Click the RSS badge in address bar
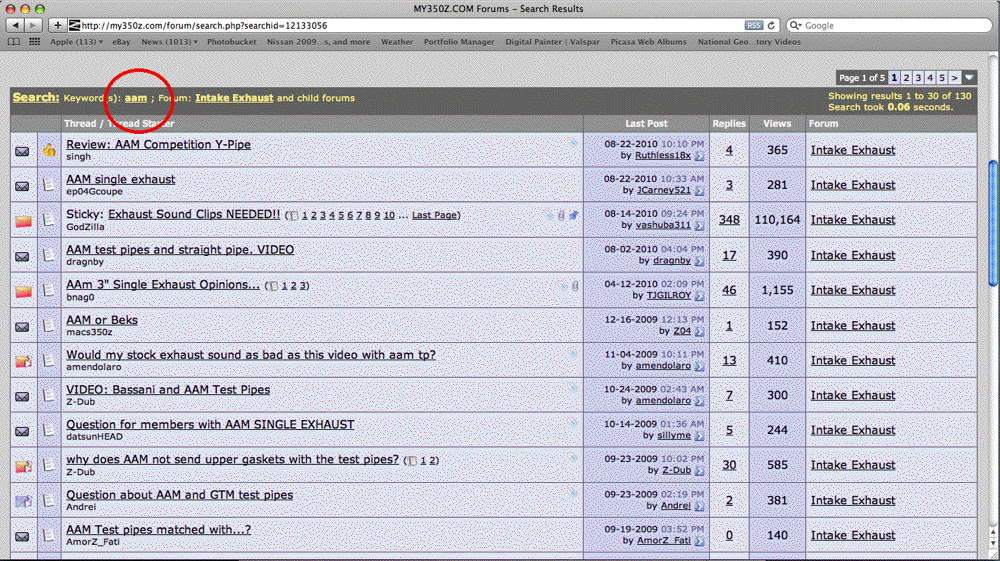The width and height of the screenshot is (1000, 561). pos(754,25)
